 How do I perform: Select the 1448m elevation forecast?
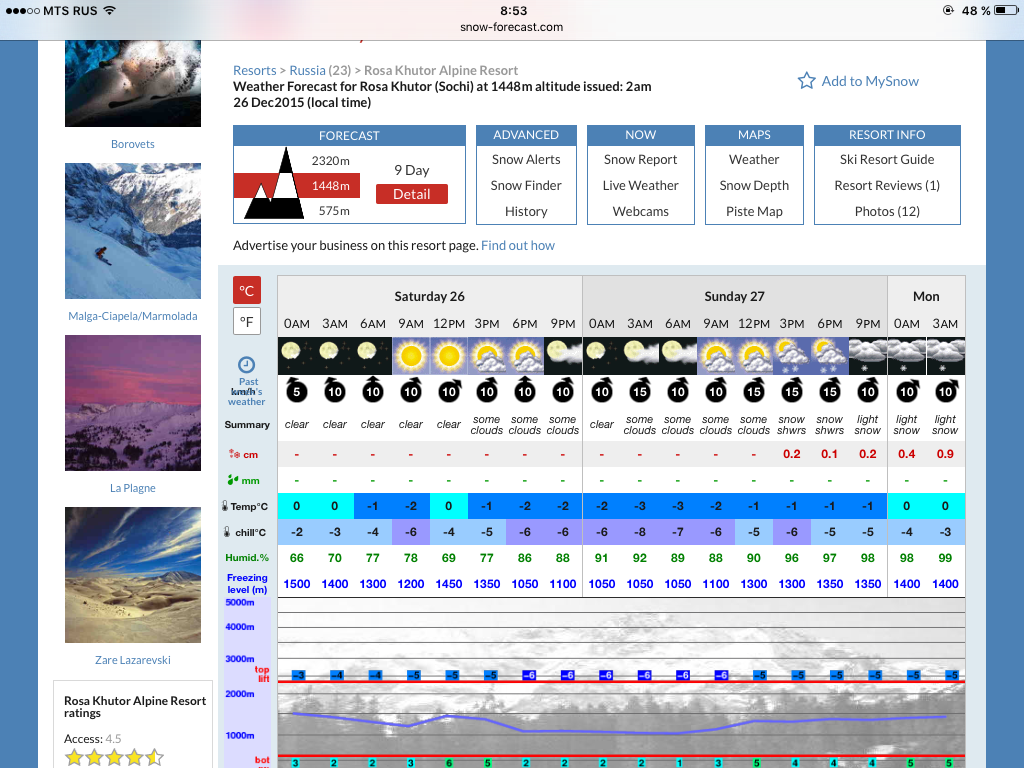(330, 186)
